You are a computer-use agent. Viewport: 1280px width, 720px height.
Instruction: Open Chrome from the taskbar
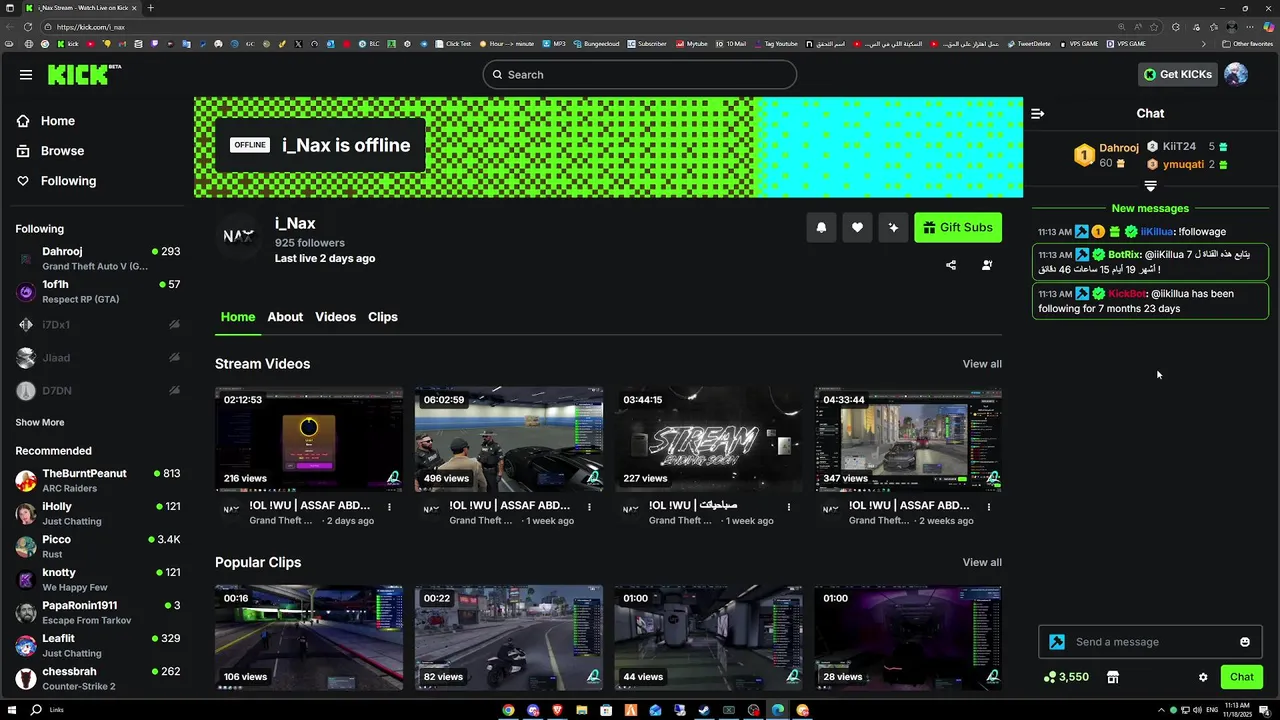click(508, 710)
